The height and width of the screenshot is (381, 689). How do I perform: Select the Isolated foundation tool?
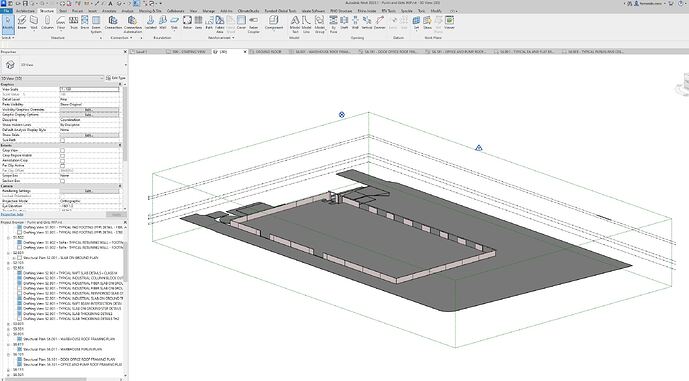(x=151, y=23)
